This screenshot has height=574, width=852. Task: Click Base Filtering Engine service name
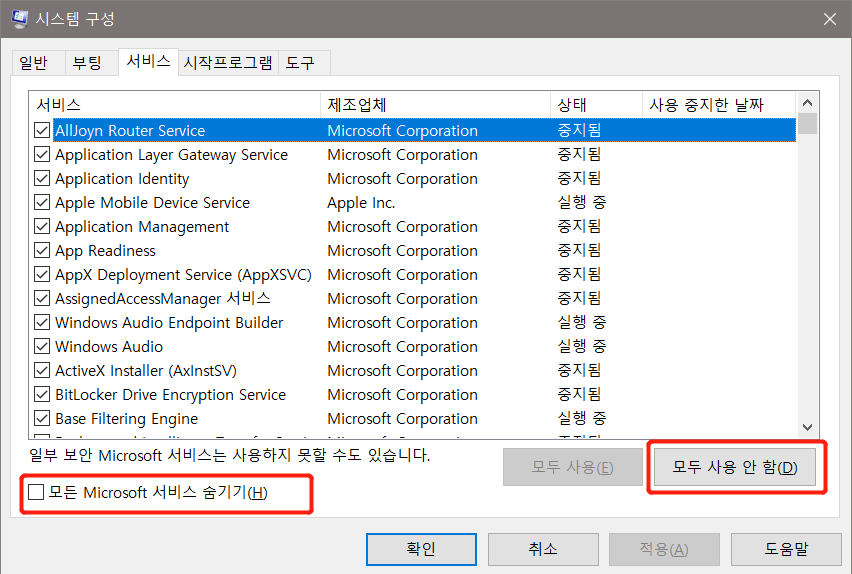coord(126,419)
